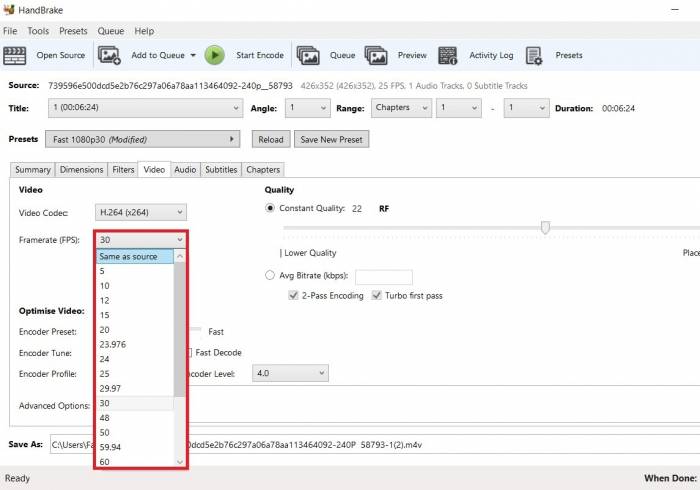Switch to the Audio tab
The height and width of the screenshot is (490, 700).
pyautogui.click(x=185, y=170)
